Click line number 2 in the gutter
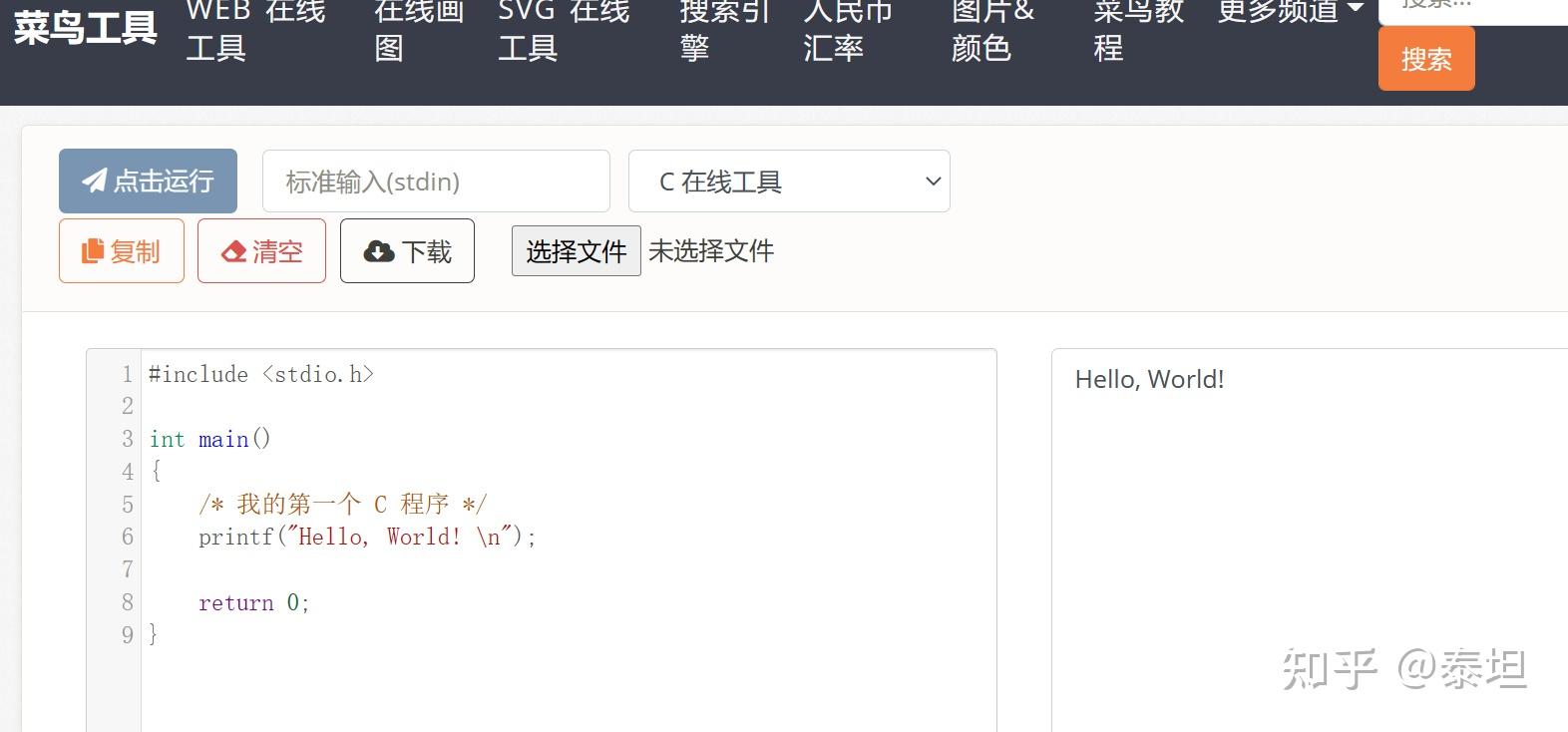 128,406
